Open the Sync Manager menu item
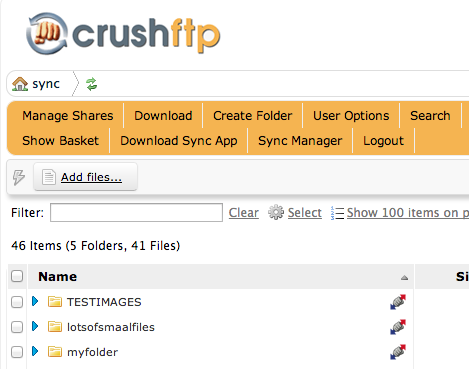 [300, 141]
